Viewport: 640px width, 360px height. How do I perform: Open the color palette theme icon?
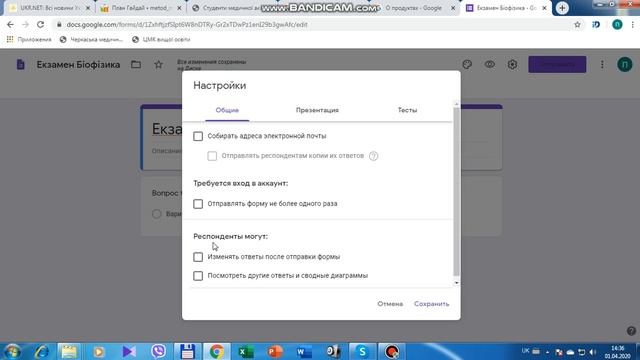tap(467, 64)
